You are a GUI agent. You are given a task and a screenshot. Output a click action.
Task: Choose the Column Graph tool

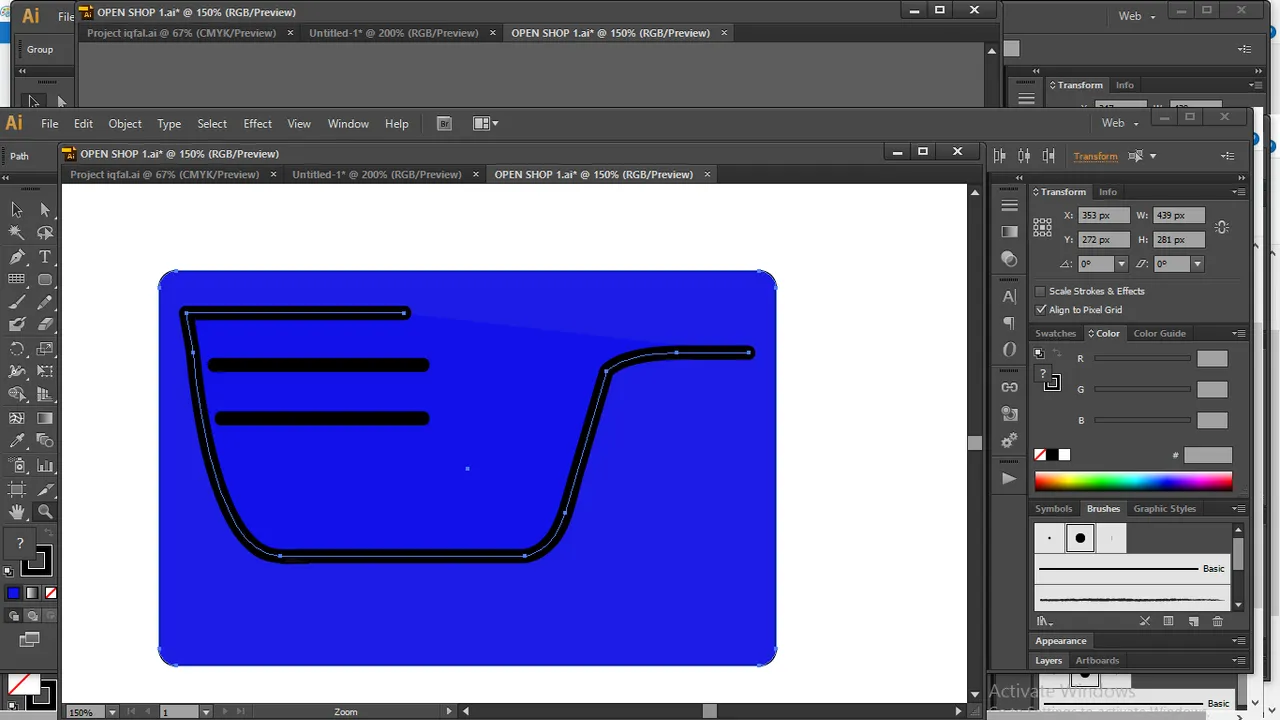point(45,465)
